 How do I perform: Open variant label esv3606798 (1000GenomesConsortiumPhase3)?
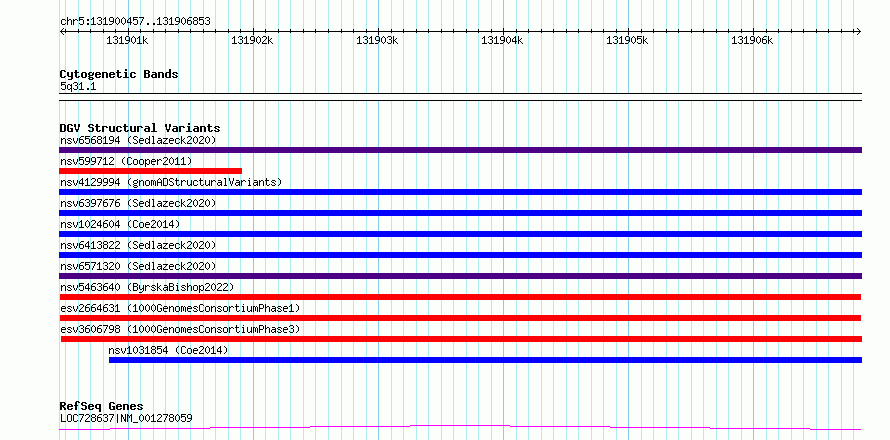pos(180,329)
